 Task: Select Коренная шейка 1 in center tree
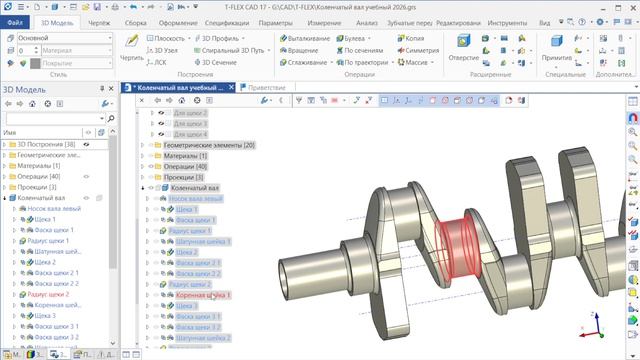pyautogui.click(x=203, y=295)
